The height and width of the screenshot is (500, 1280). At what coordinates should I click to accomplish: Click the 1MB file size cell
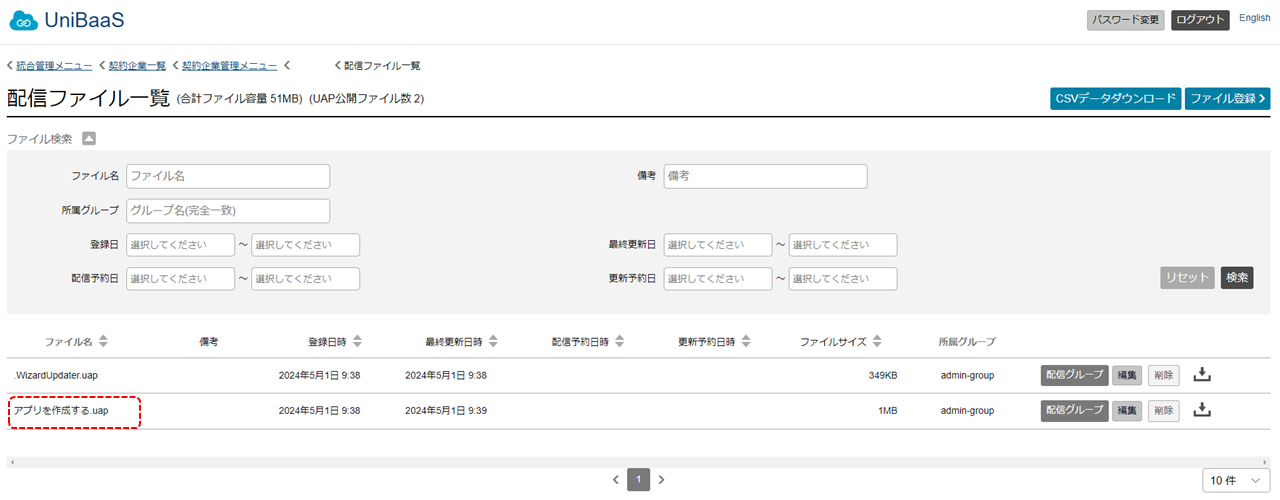pos(887,411)
